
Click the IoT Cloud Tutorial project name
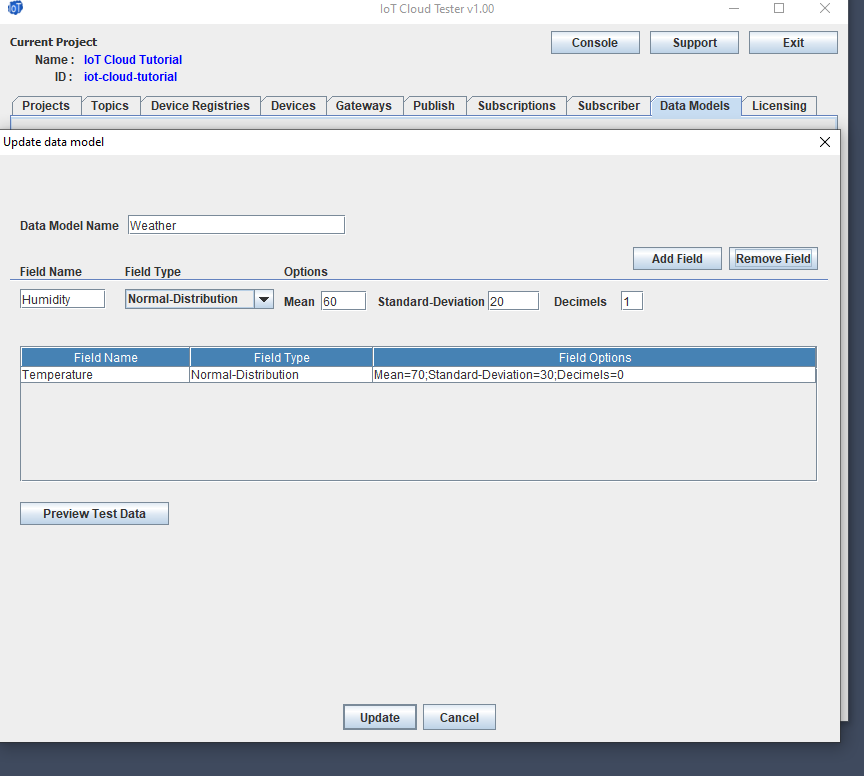133,60
